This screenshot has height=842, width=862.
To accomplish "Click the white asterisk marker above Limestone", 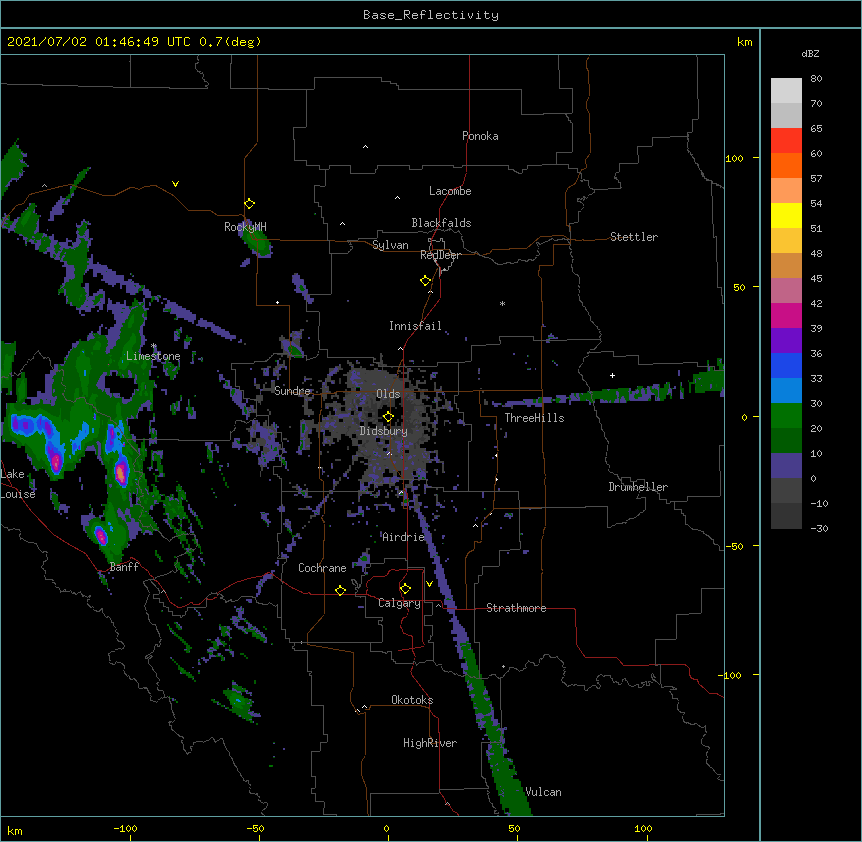I will (153, 346).
